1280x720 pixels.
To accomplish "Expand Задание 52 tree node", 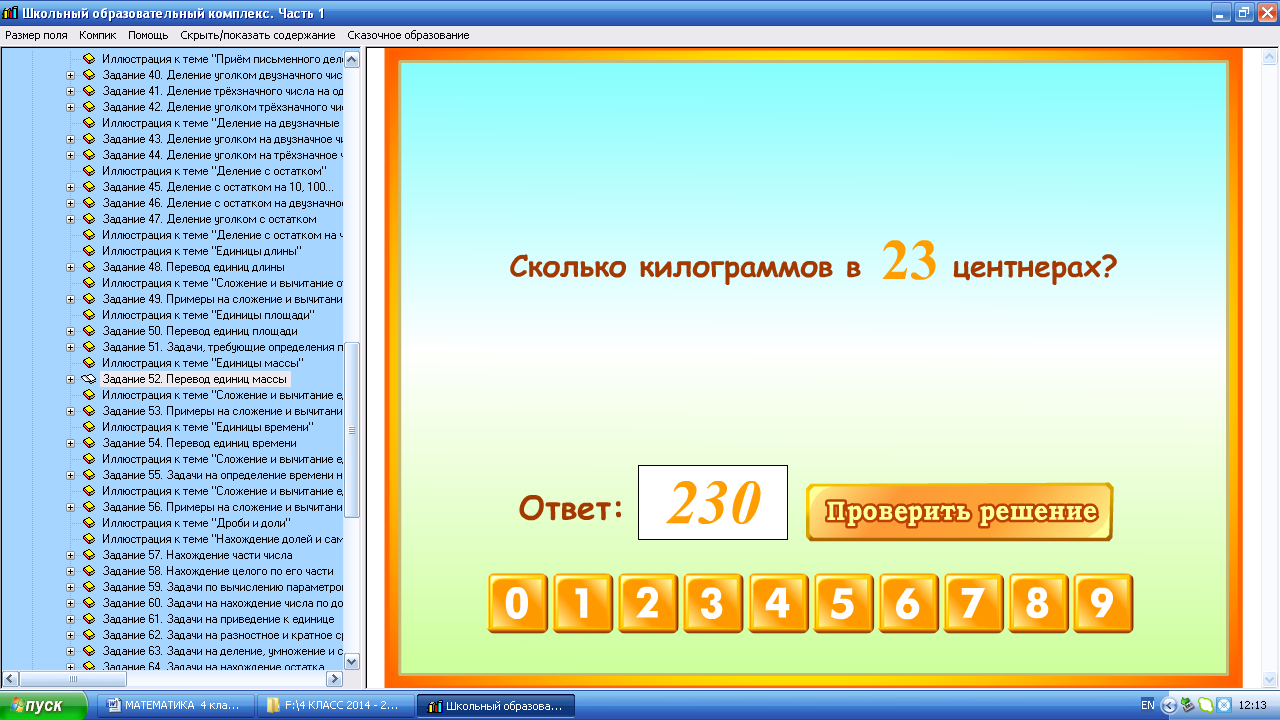I will point(71,379).
